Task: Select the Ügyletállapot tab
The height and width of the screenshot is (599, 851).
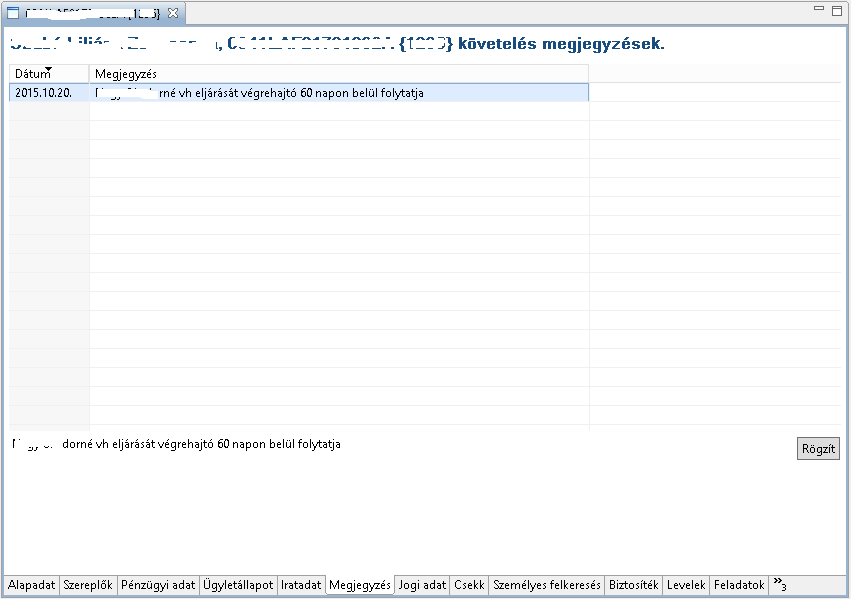Action: pyautogui.click(x=238, y=585)
